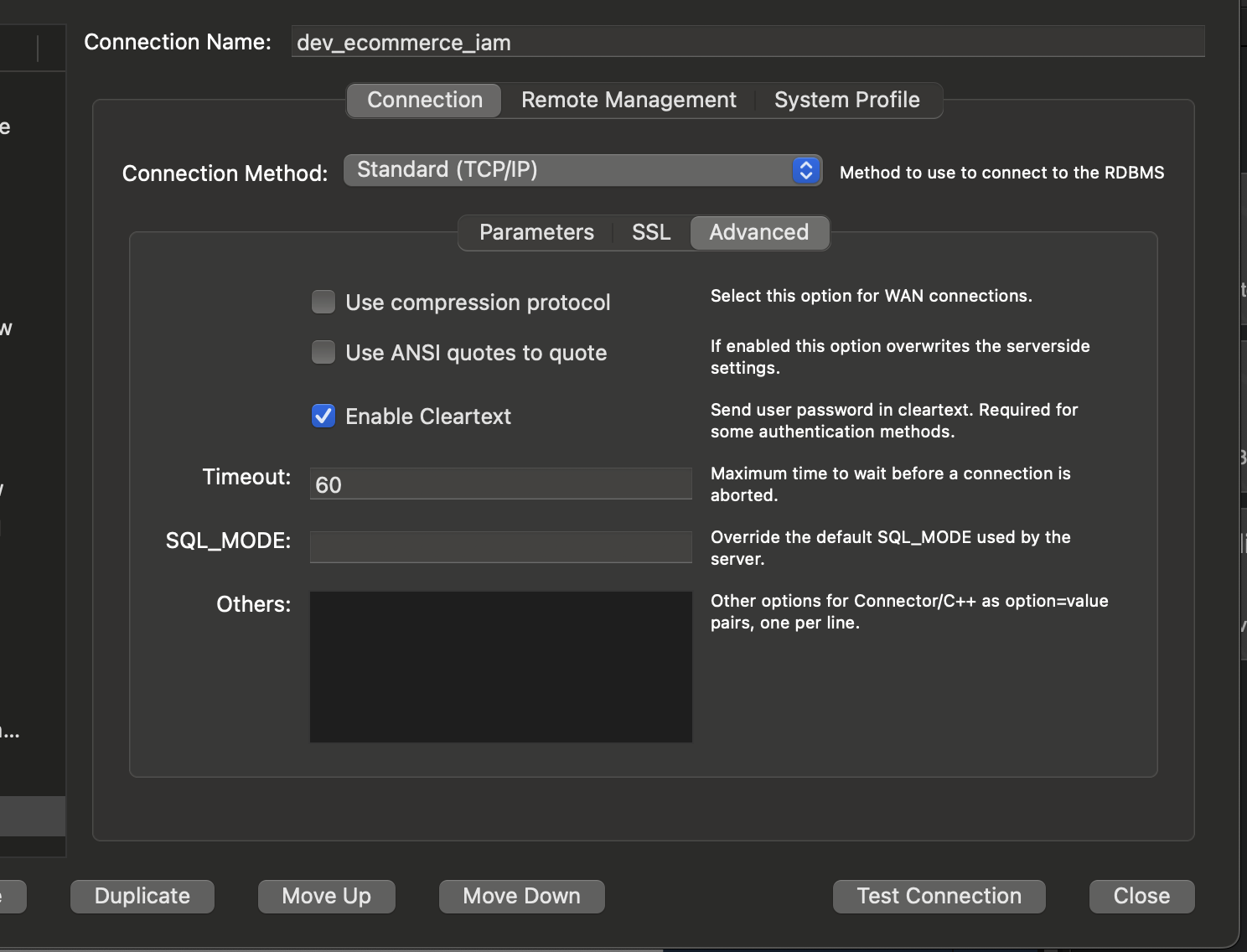Click the Move Down button
1247x952 pixels.
(x=521, y=896)
